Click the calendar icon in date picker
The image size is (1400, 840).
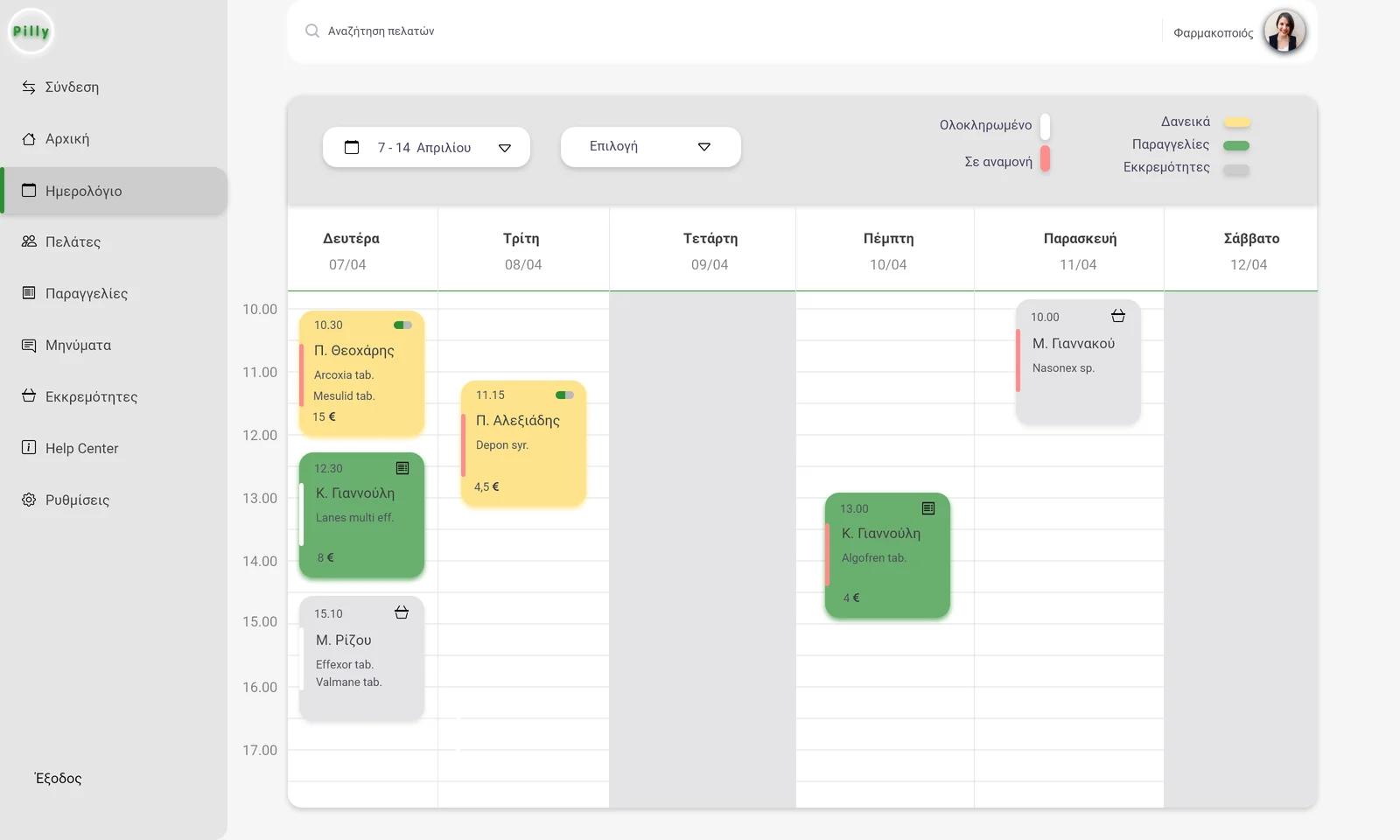(x=352, y=147)
